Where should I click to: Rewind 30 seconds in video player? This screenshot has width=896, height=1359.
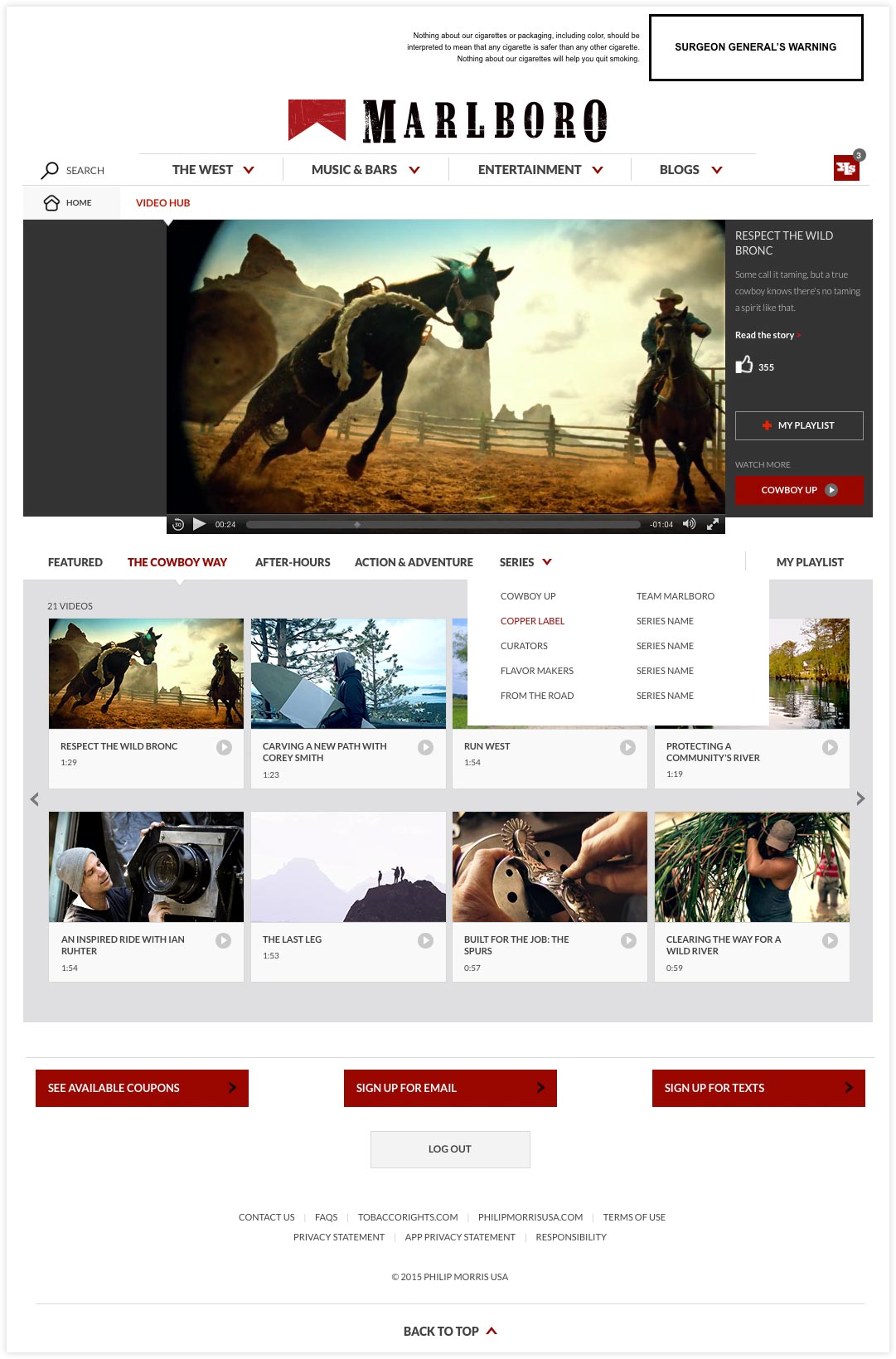(177, 524)
